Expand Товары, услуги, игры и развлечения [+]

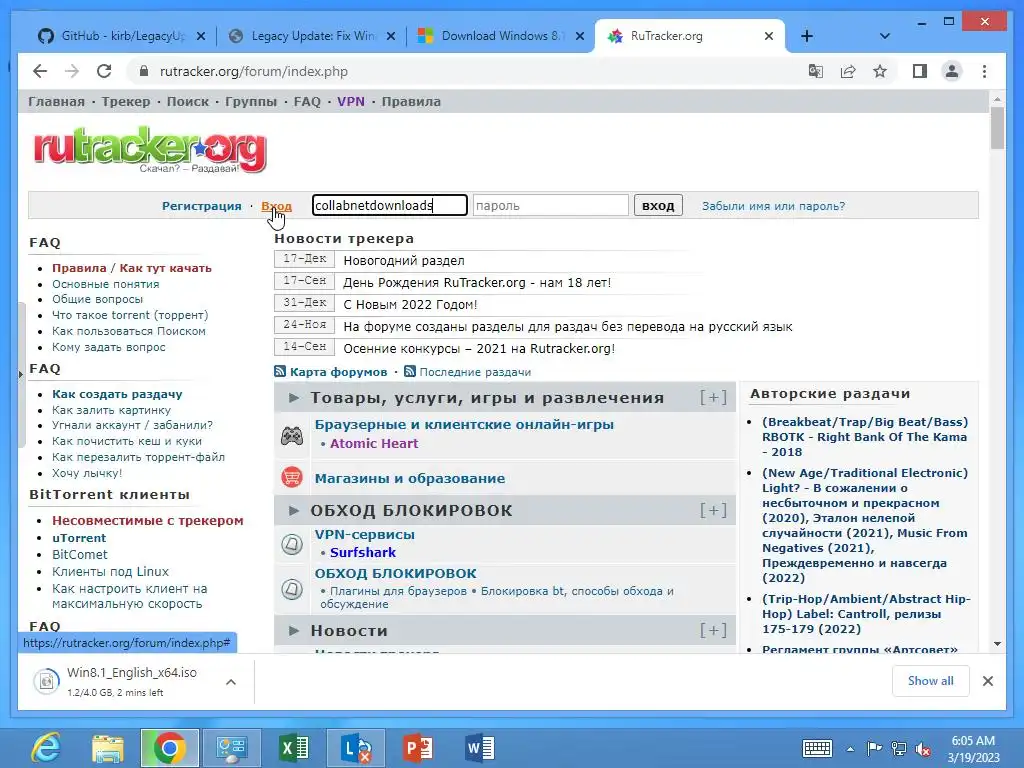(713, 397)
